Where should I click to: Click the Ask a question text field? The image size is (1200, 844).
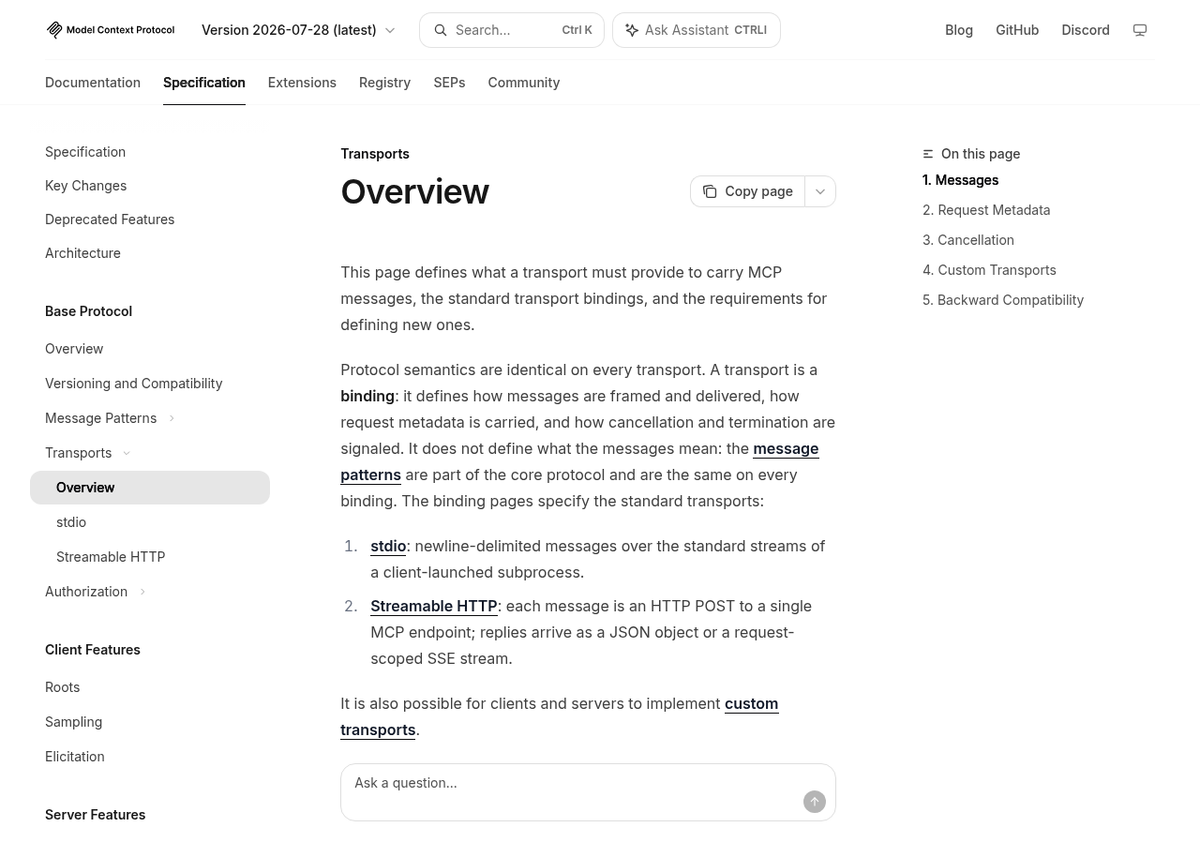pos(588,792)
